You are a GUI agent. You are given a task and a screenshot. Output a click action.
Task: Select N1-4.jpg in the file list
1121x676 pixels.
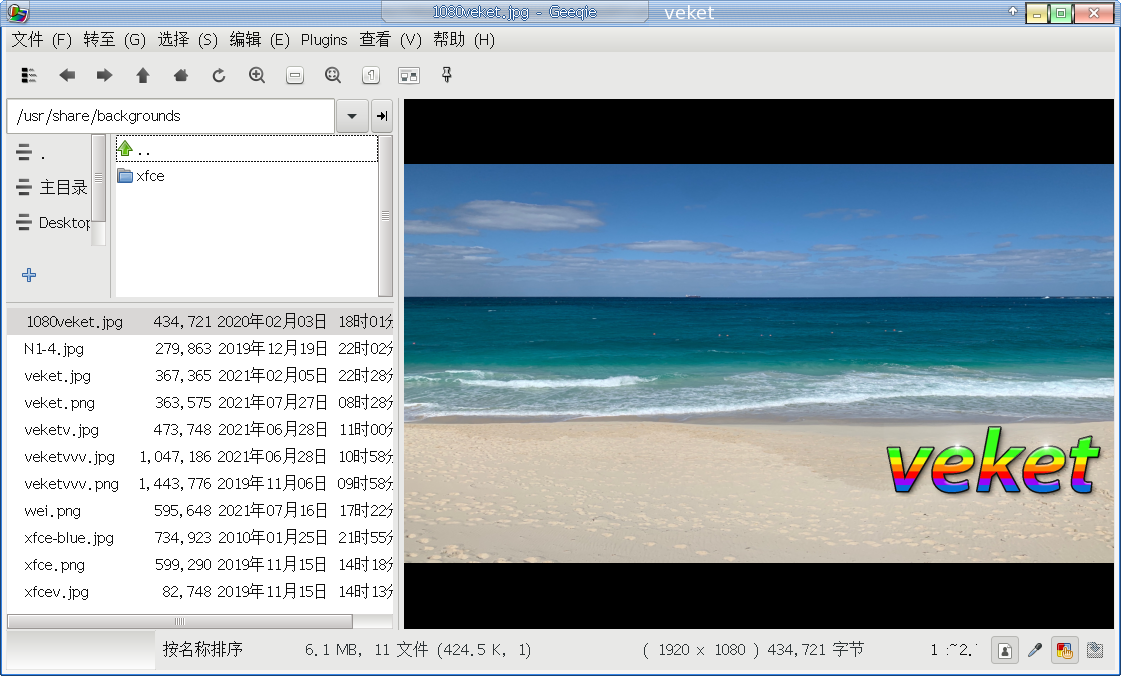point(200,349)
